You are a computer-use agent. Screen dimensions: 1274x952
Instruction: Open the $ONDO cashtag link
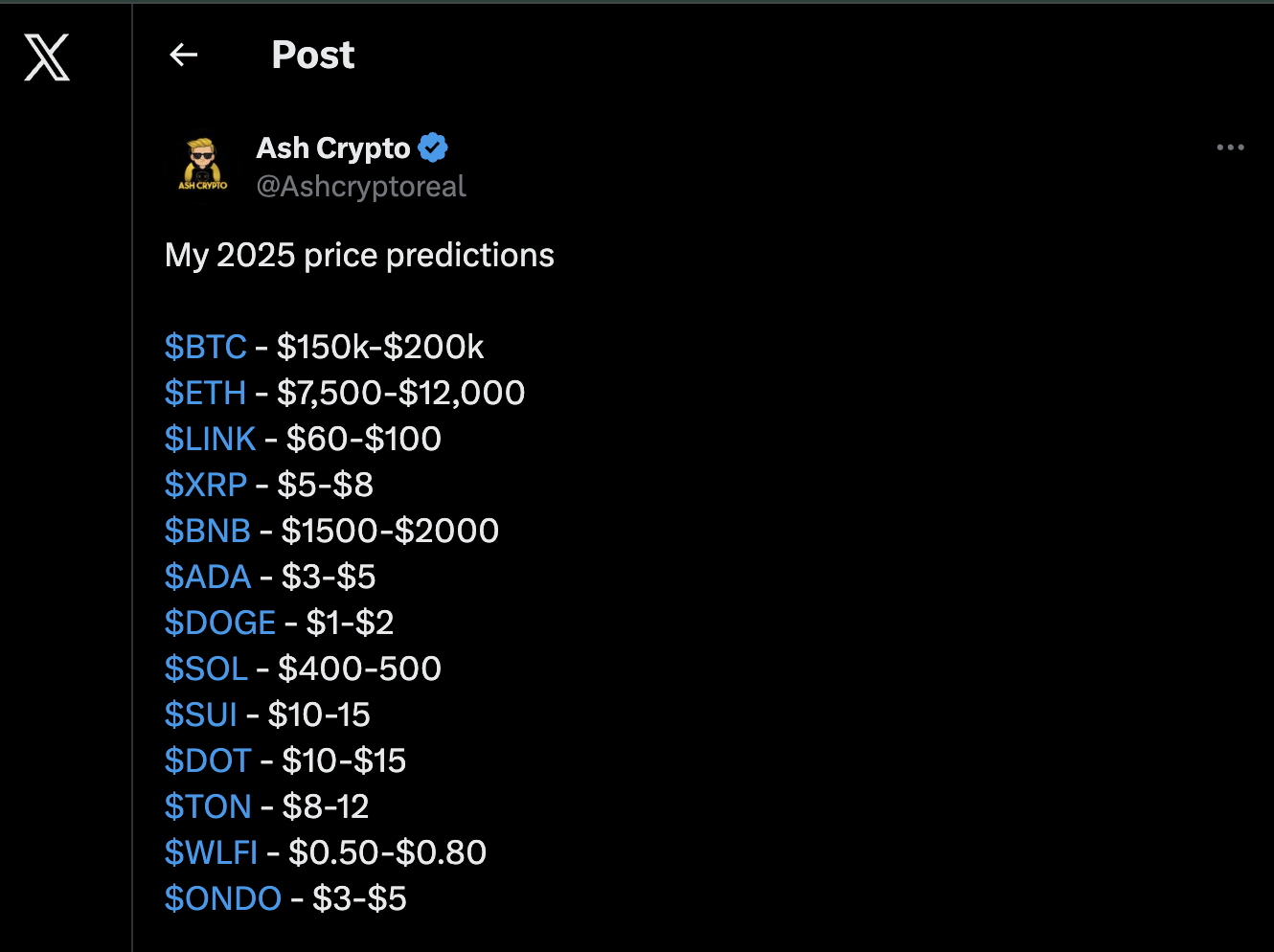click(x=223, y=898)
